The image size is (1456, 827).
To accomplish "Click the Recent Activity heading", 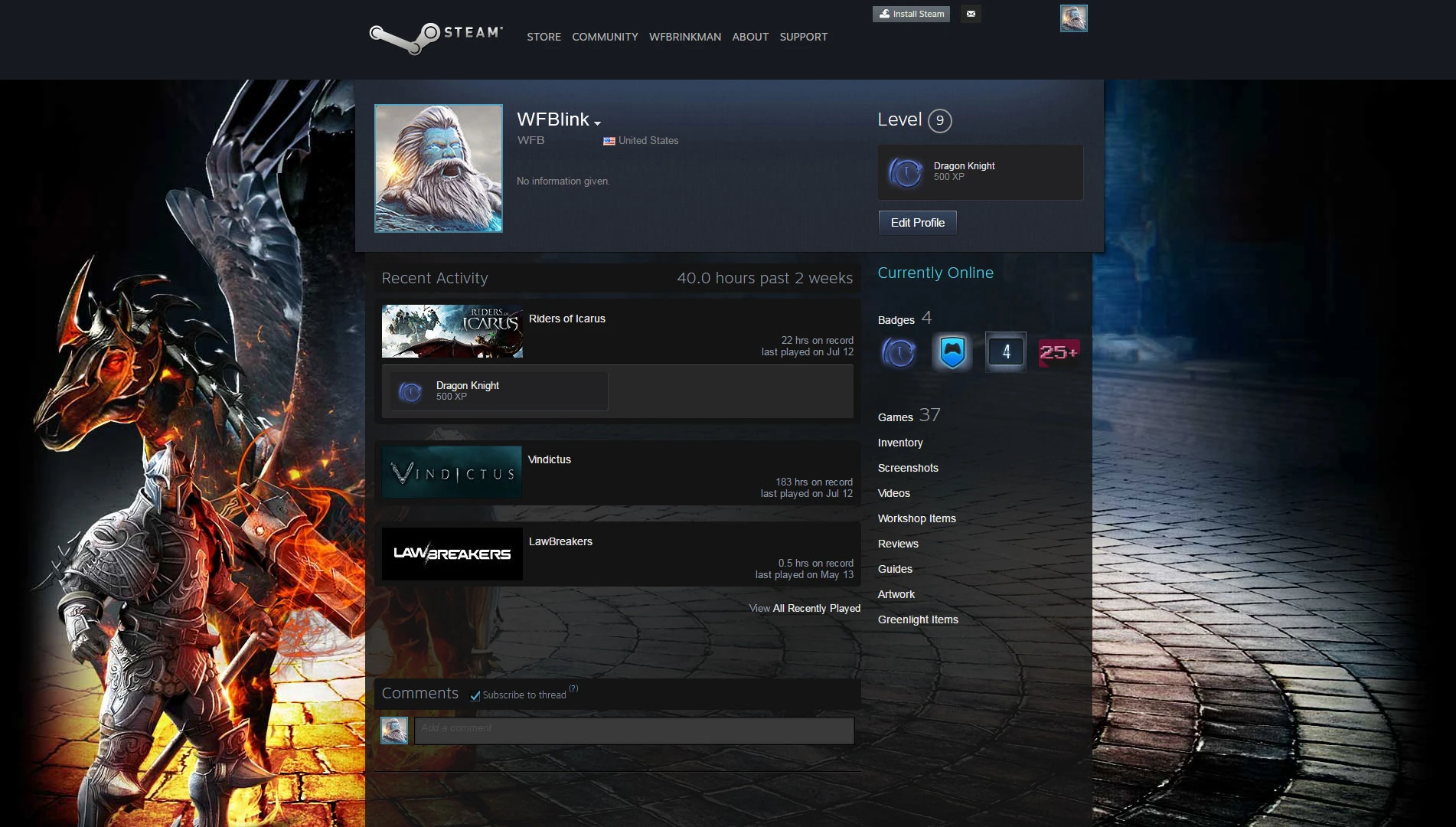I will click(435, 278).
